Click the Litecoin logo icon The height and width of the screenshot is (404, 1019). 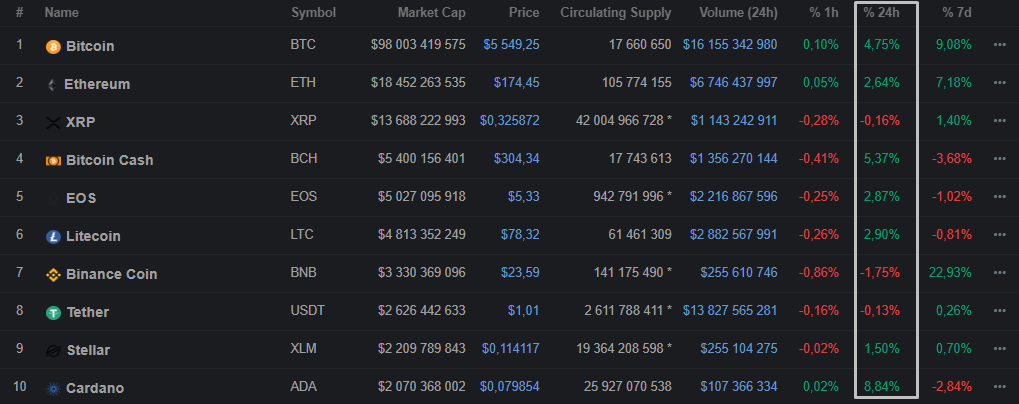53,237
